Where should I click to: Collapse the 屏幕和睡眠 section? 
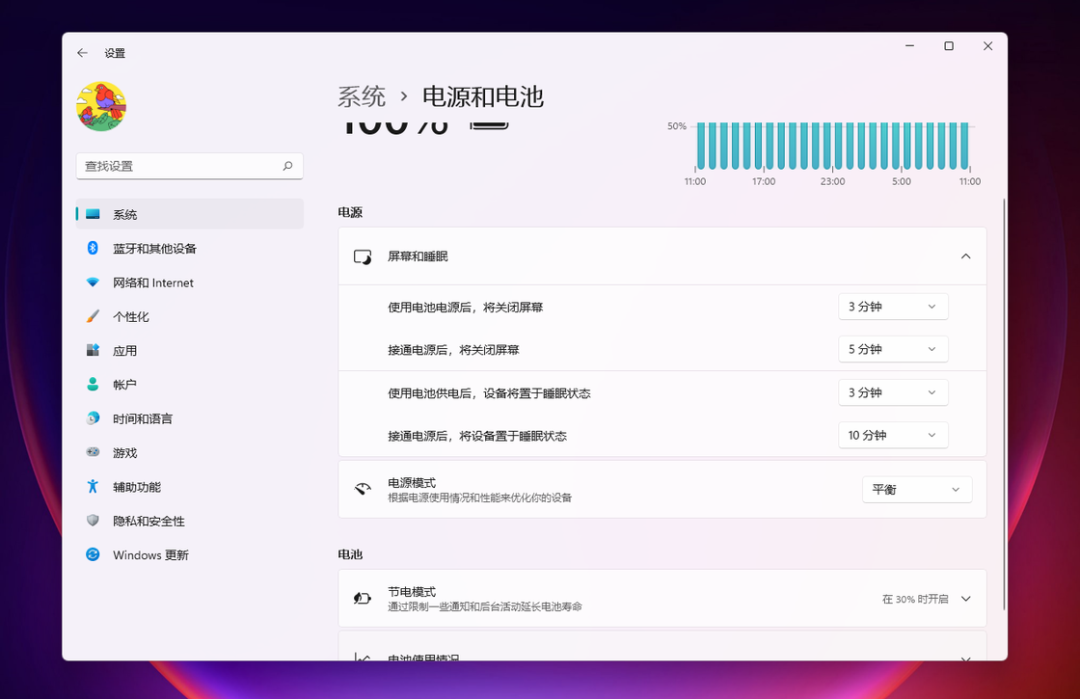point(966,256)
